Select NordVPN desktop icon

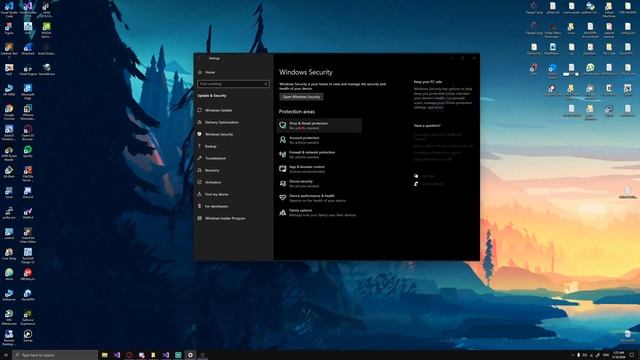(x=28, y=295)
